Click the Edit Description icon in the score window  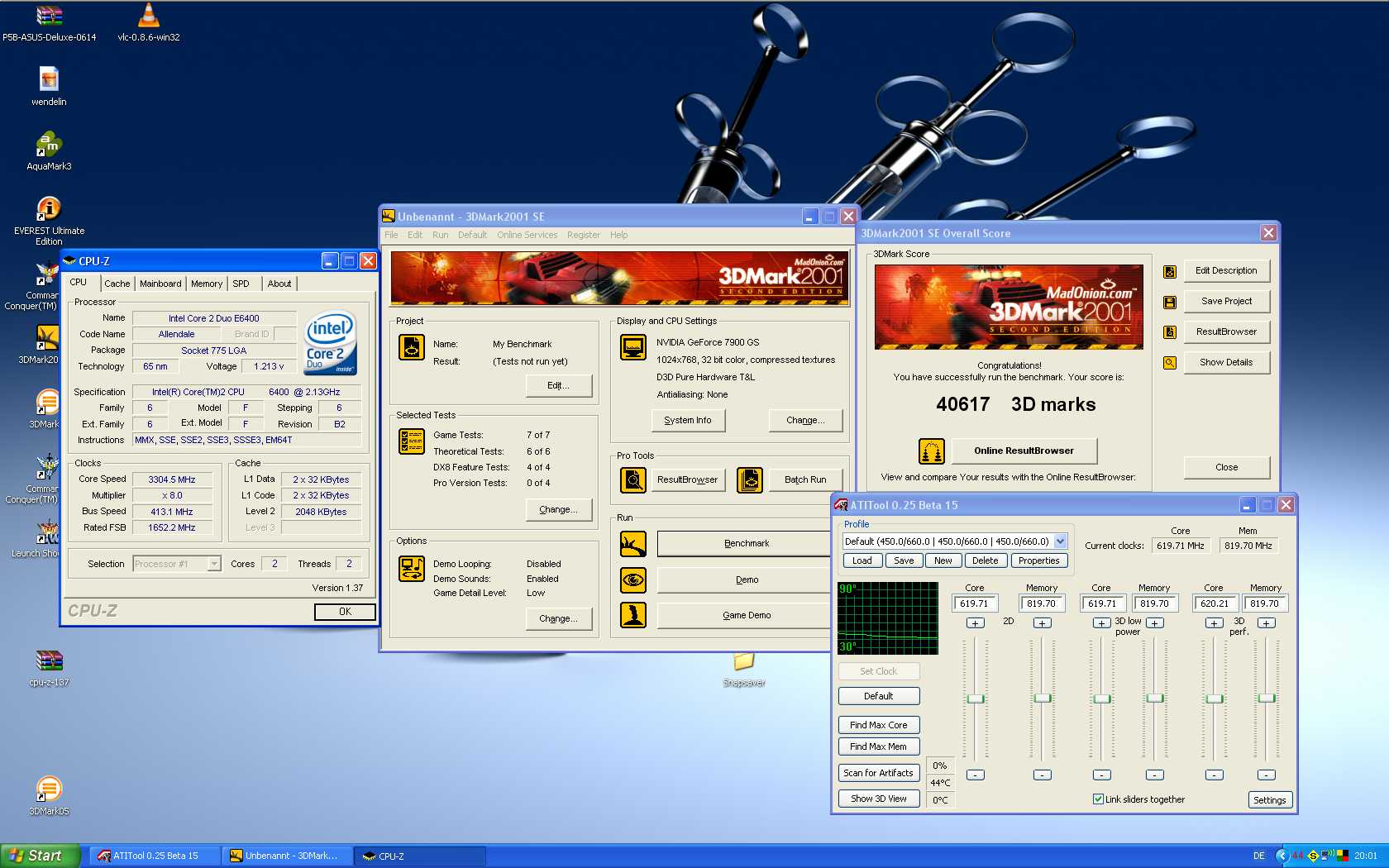(x=1170, y=271)
